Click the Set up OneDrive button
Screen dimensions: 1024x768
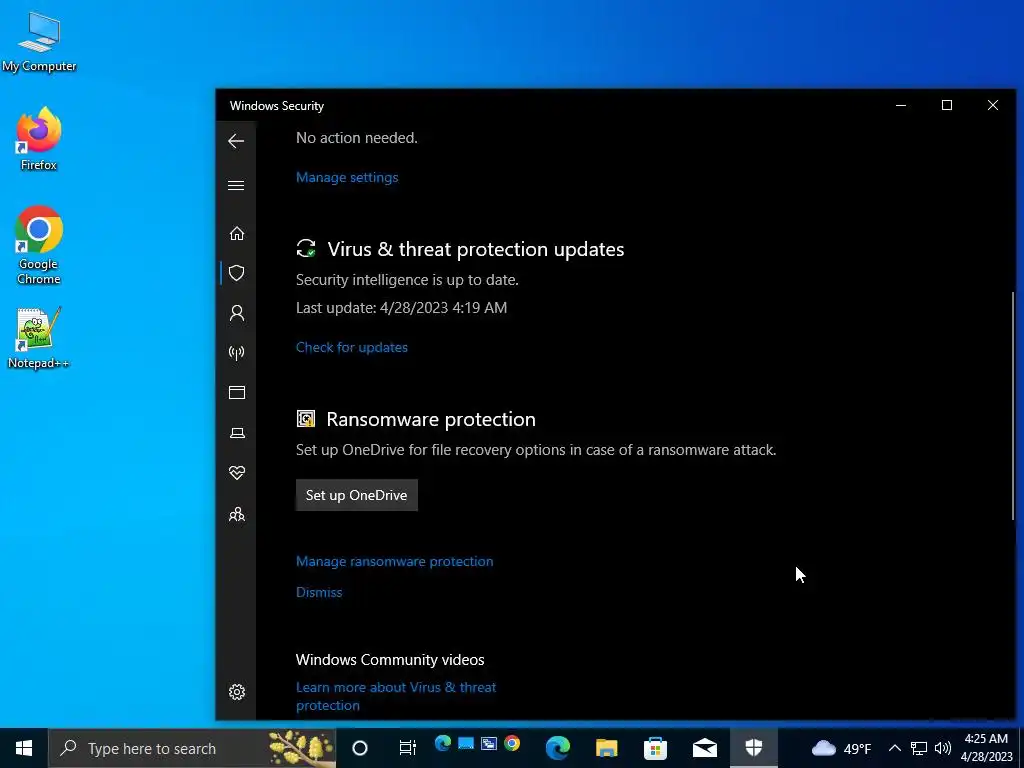pyautogui.click(x=357, y=495)
